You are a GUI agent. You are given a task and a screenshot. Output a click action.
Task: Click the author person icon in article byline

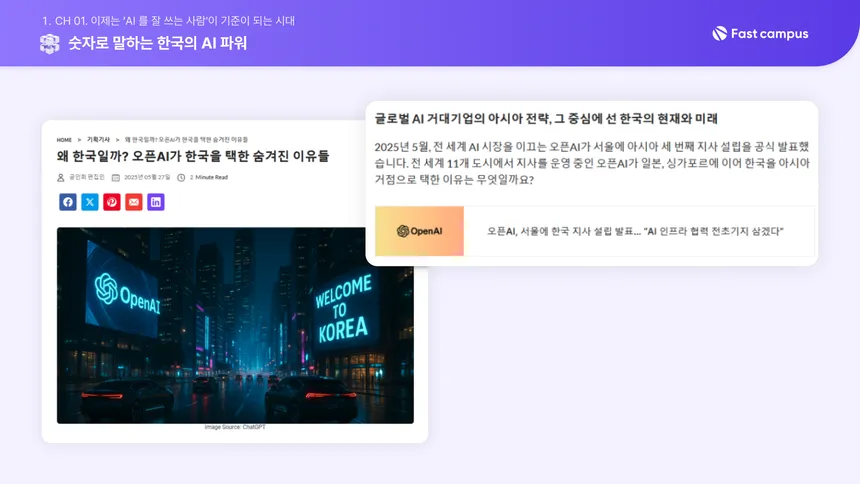coord(61,177)
